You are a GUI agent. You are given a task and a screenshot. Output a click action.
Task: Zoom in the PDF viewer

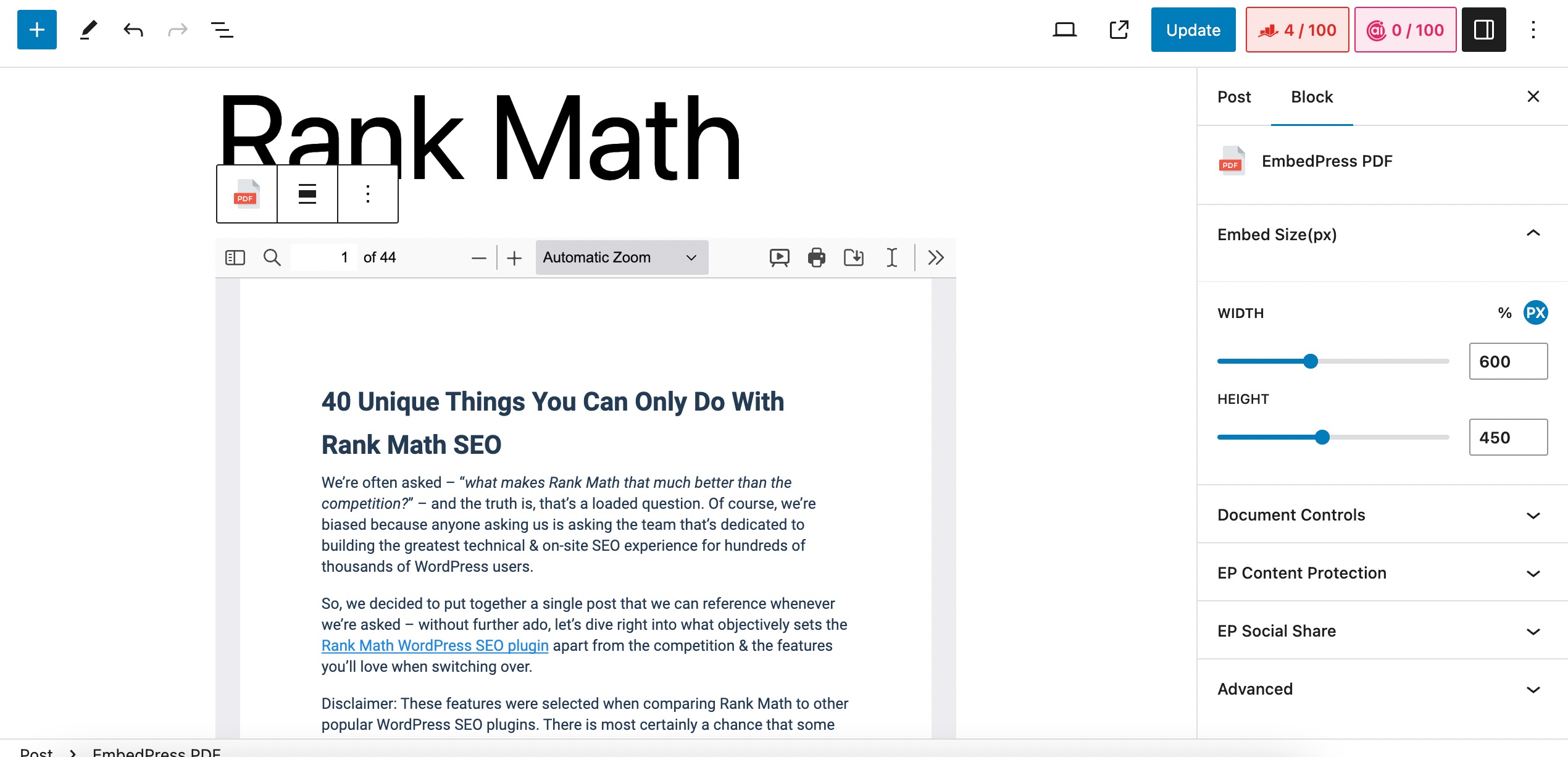click(514, 258)
